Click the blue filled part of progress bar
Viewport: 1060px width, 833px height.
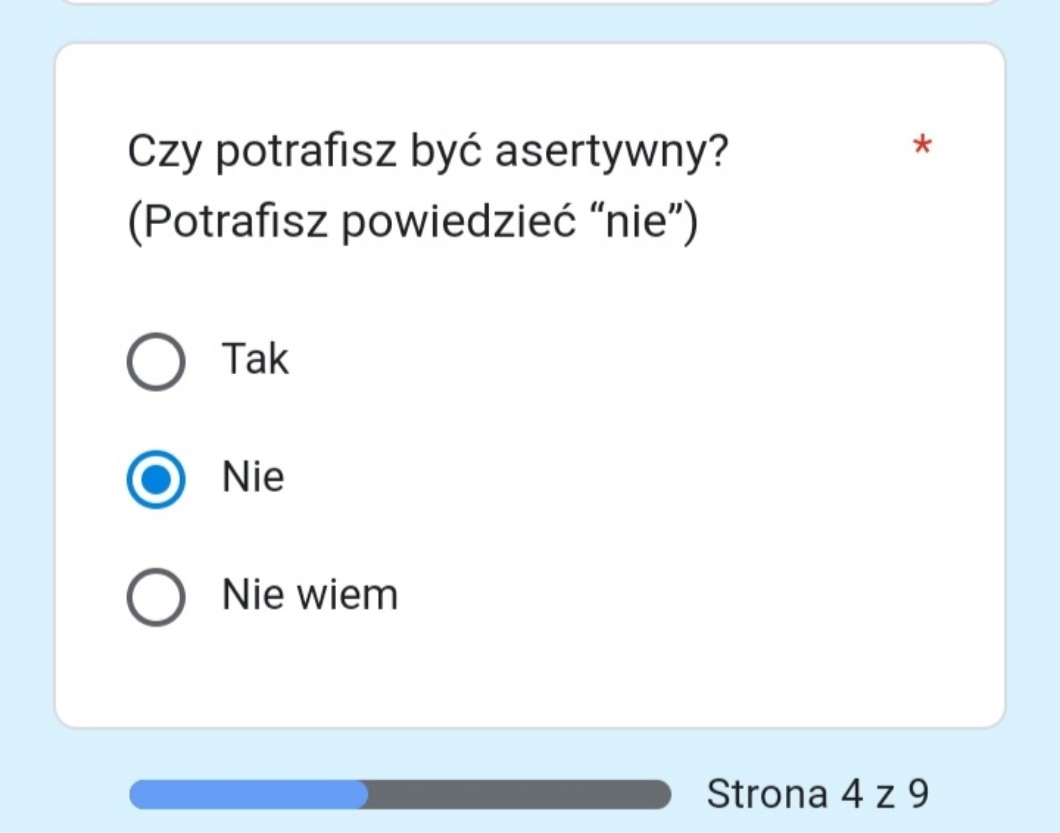click(248, 795)
